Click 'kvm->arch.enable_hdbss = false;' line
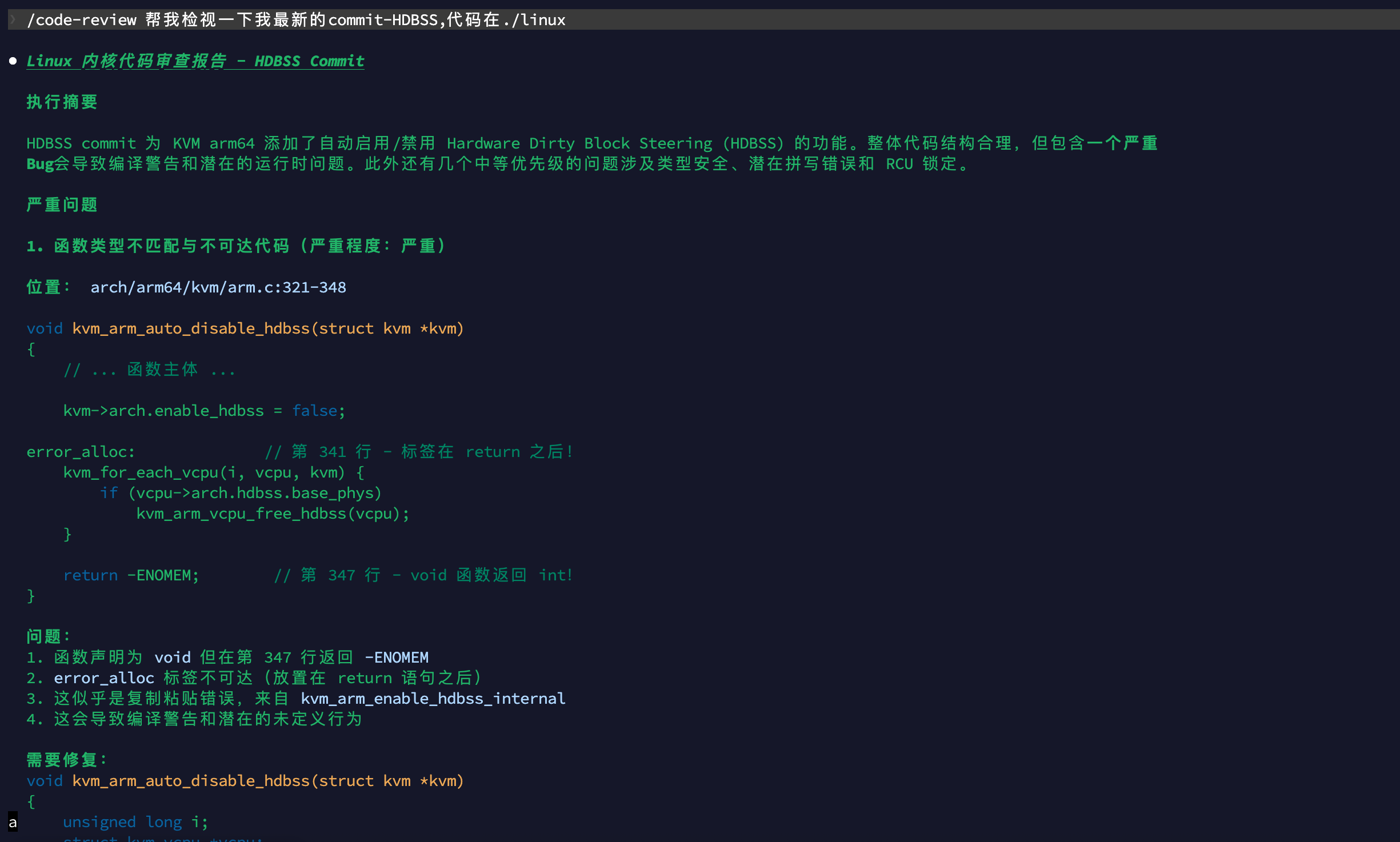This screenshot has height=842, width=1400. [x=204, y=411]
